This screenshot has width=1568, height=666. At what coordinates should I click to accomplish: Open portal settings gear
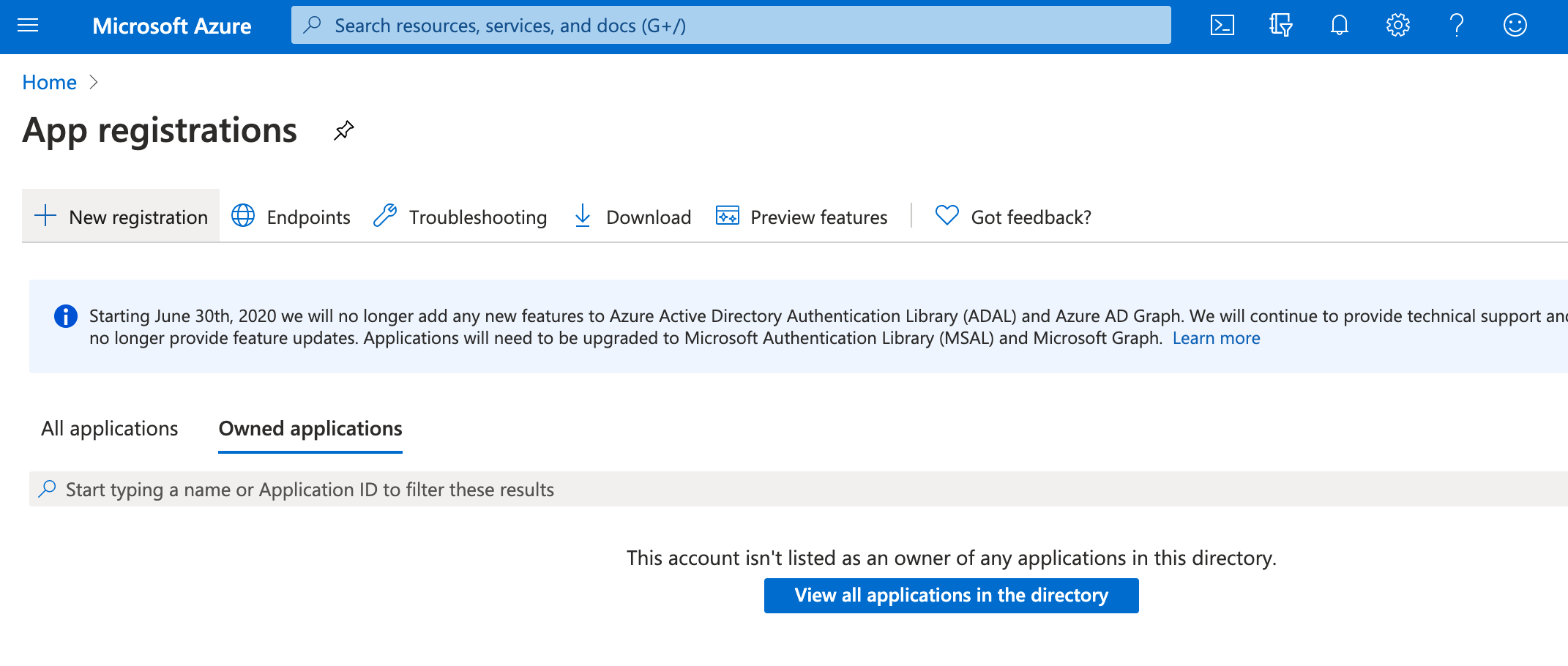point(1397,26)
